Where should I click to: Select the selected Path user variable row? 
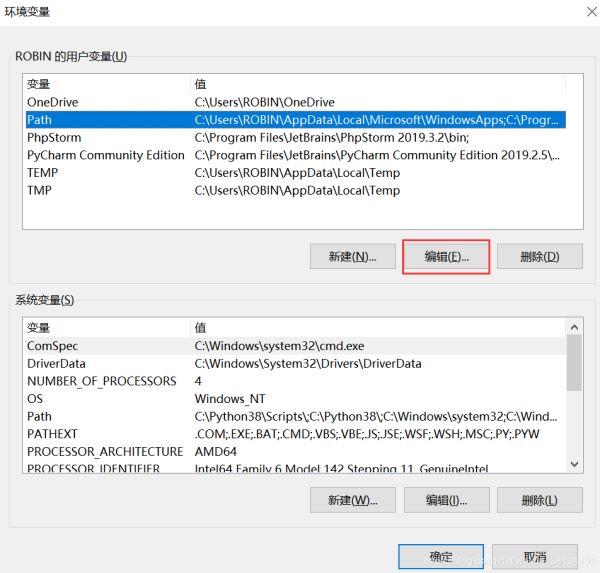tap(296, 120)
